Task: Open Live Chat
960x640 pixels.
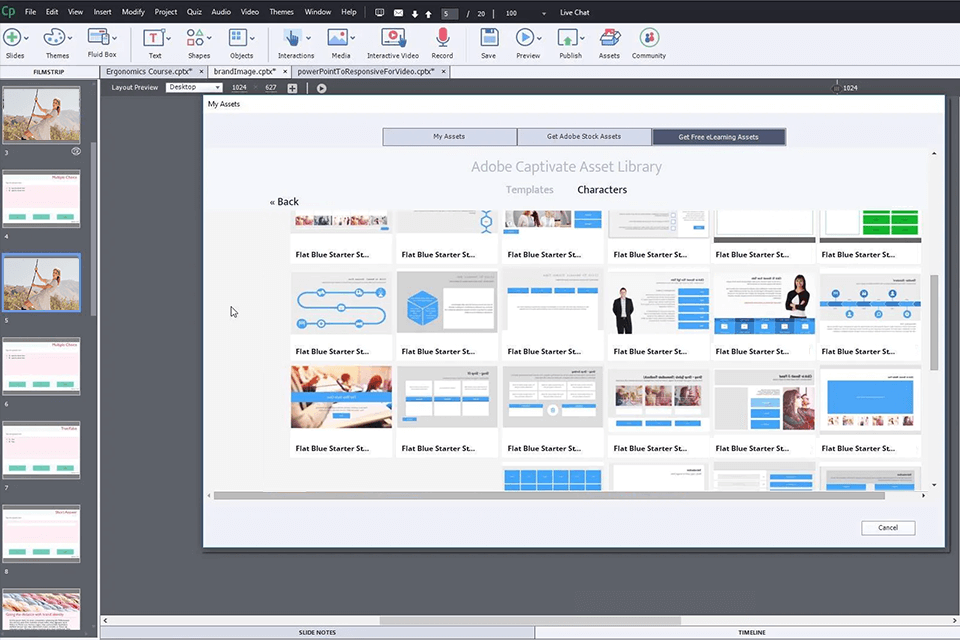Action: 574,13
